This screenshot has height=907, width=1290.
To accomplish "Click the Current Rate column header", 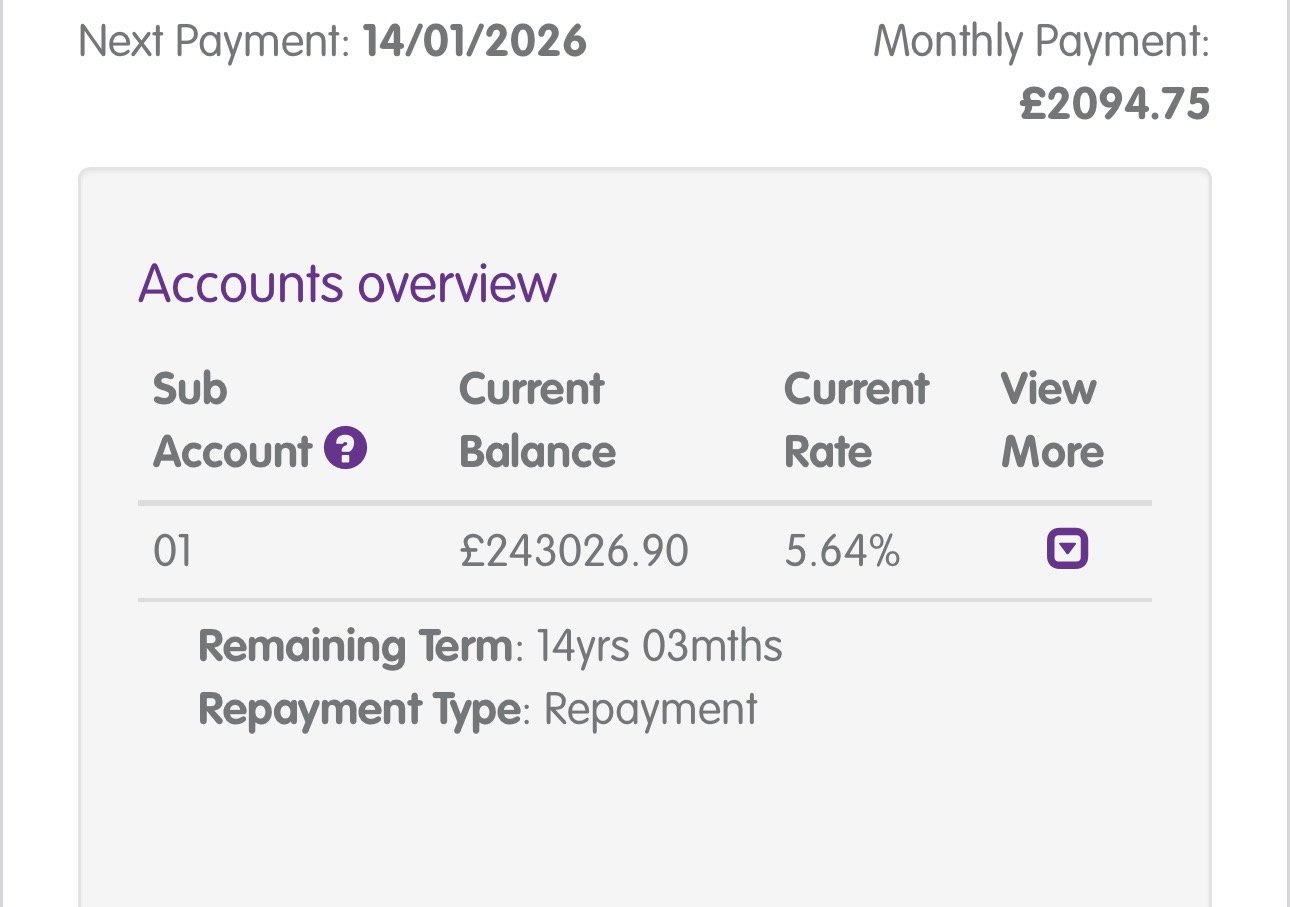I will [x=856, y=420].
